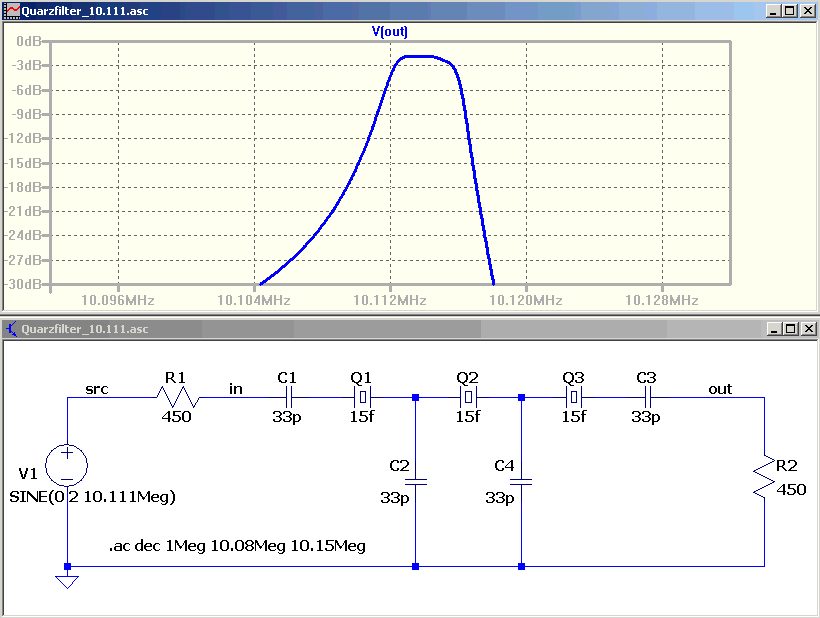Image resolution: width=820 pixels, height=618 pixels.
Task: Select crystal Q2 symbol
Action: (468, 398)
